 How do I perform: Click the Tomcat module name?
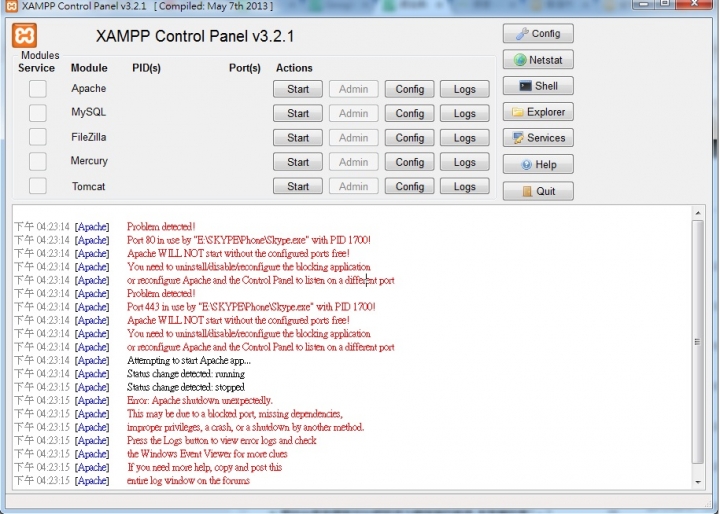click(x=89, y=186)
